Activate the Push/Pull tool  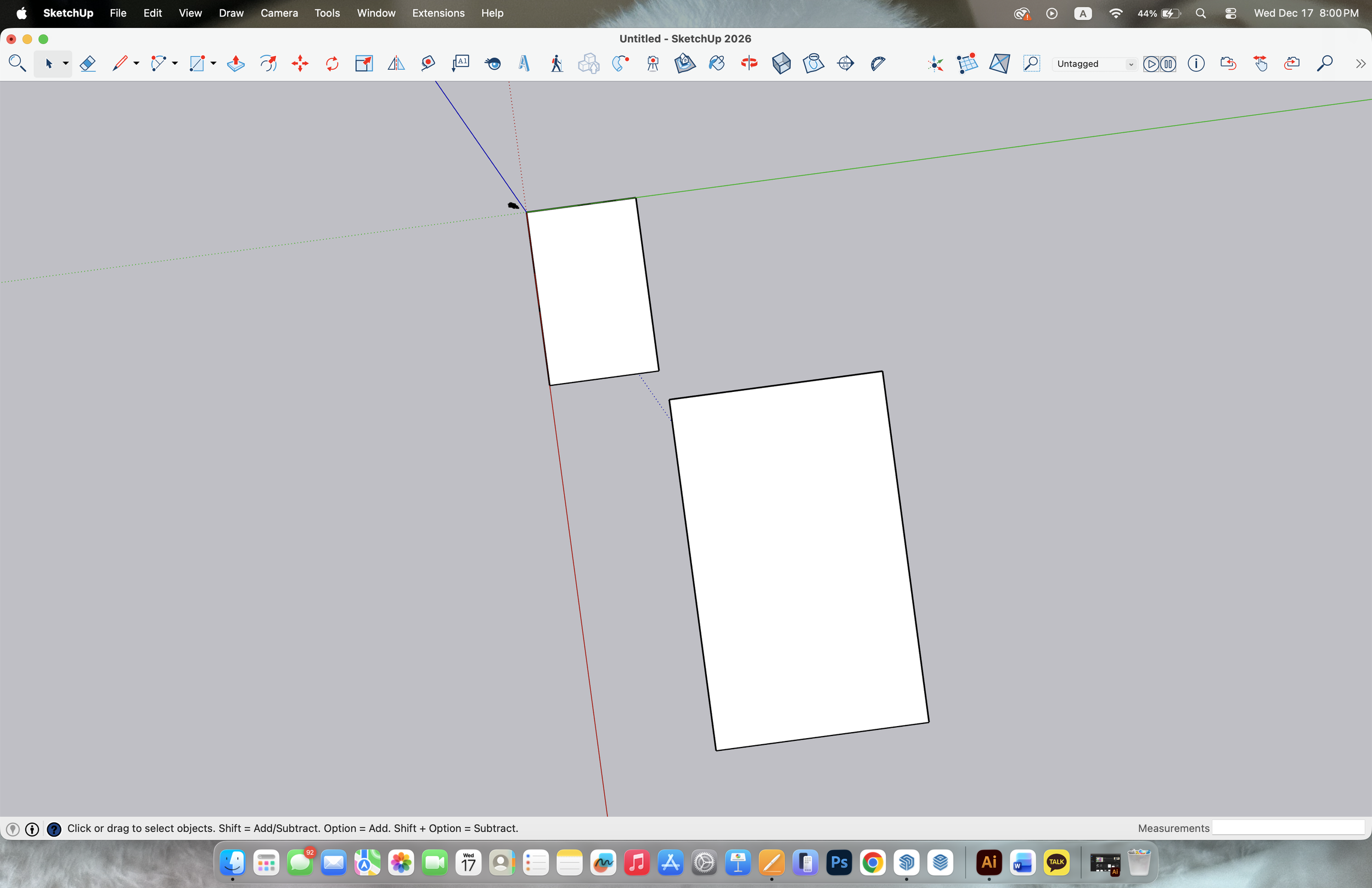pos(235,64)
